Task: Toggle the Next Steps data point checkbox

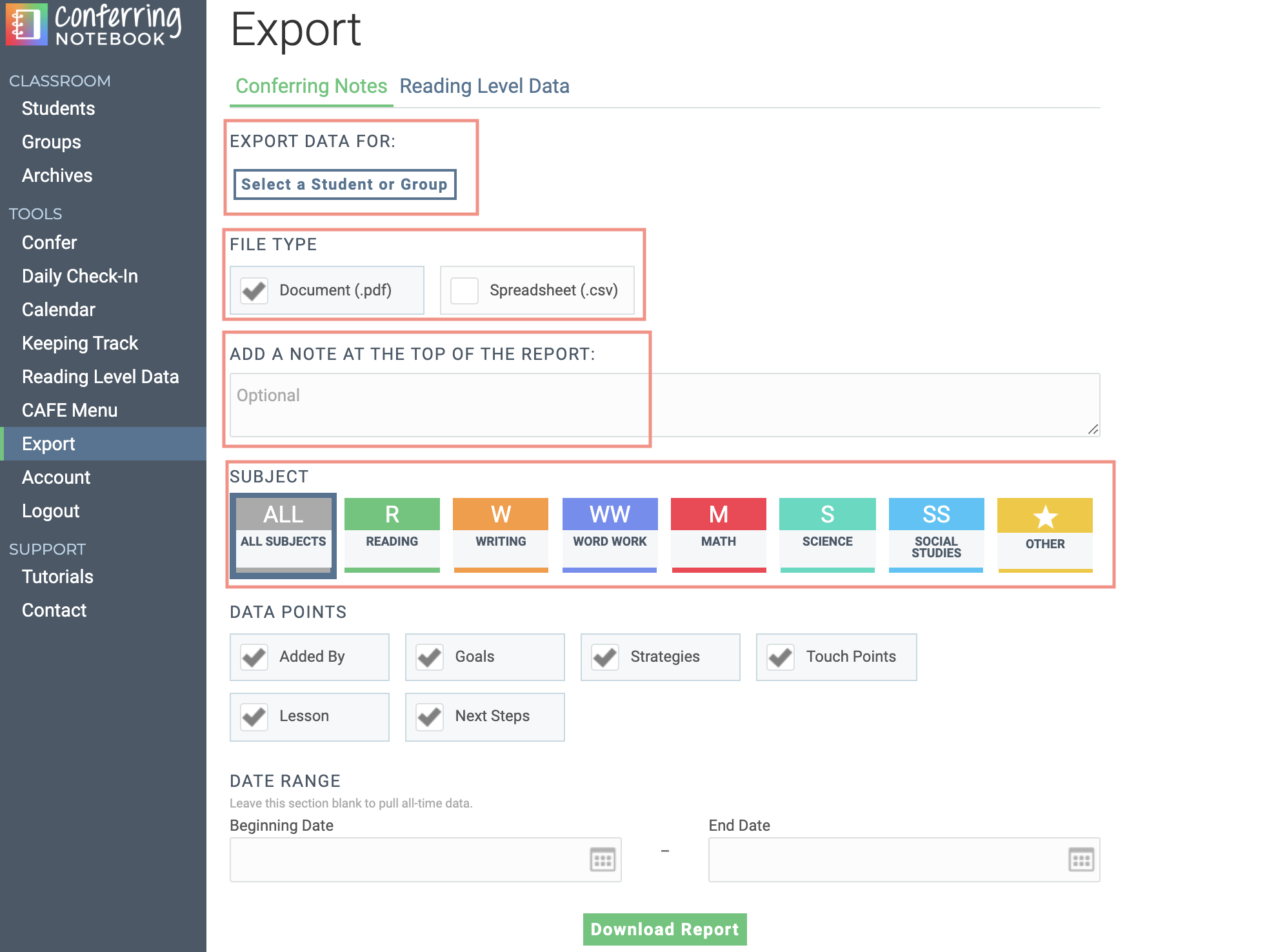Action: pos(430,716)
